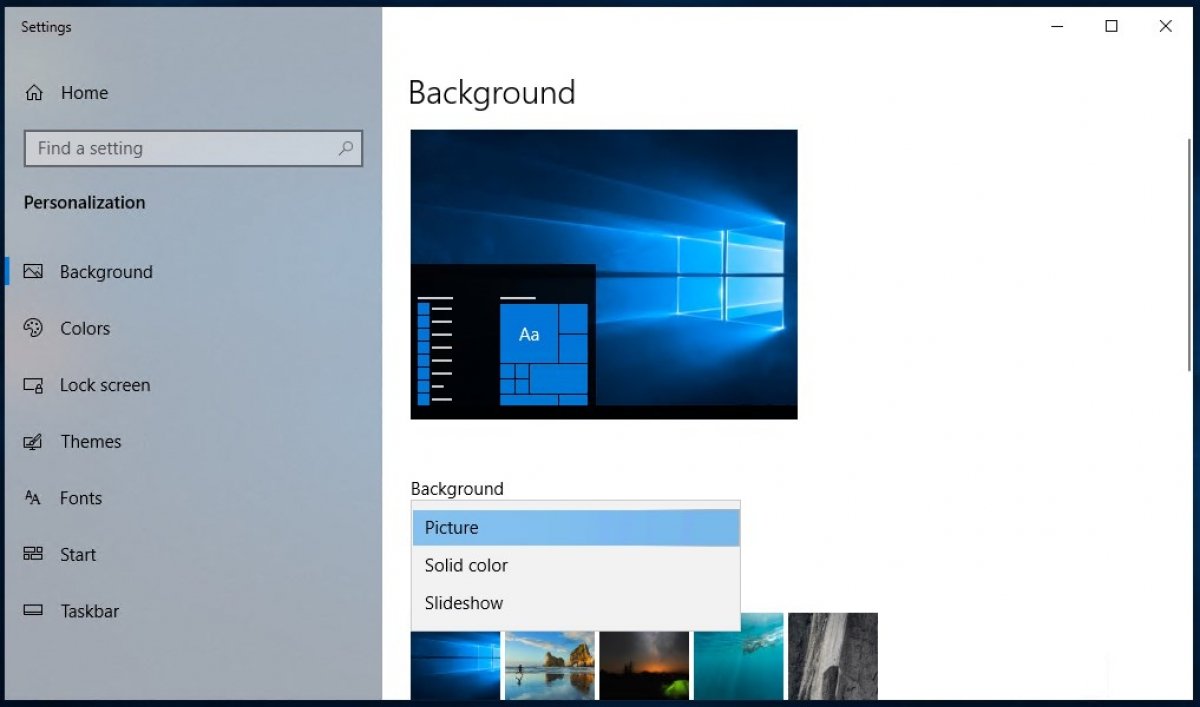Click the Home house icon
Screen dimensions: 1200x707
coord(32,92)
